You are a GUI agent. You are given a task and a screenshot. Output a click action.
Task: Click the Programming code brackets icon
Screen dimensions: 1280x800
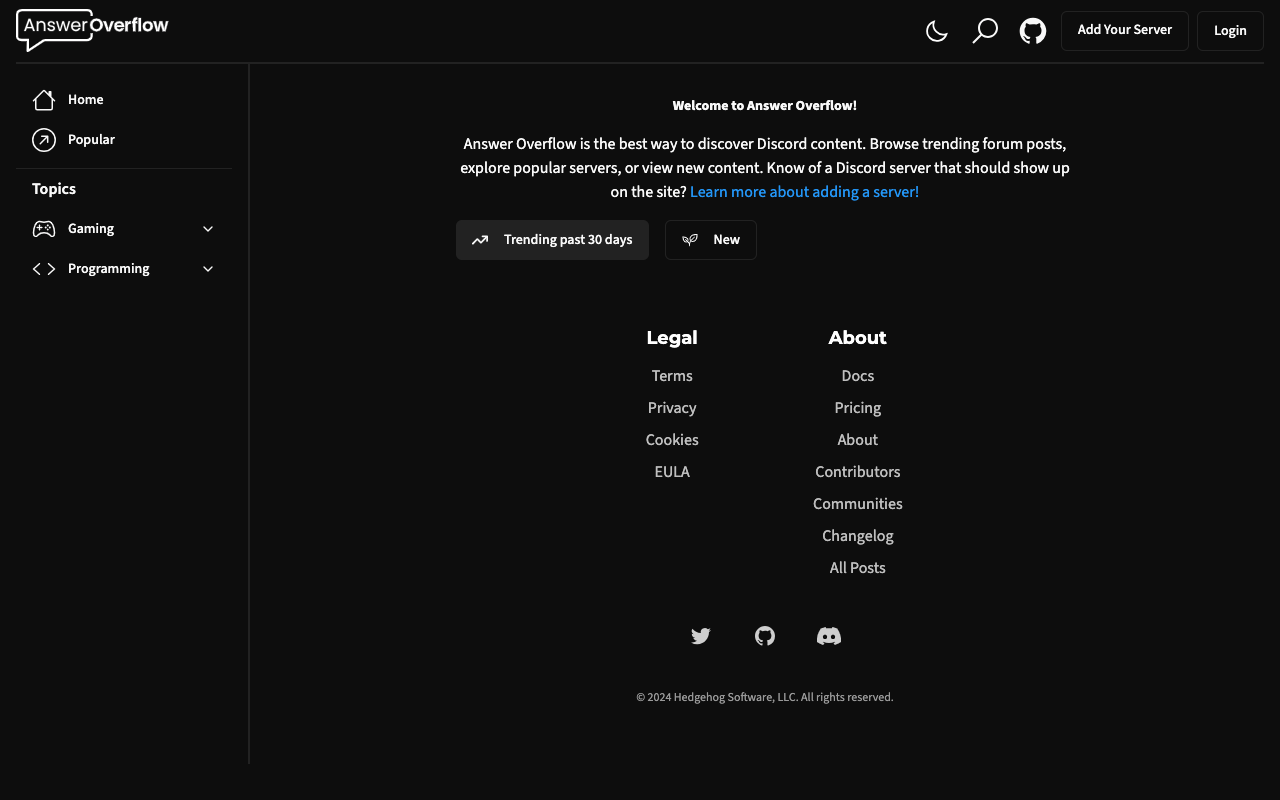click(x=44, y=269)
